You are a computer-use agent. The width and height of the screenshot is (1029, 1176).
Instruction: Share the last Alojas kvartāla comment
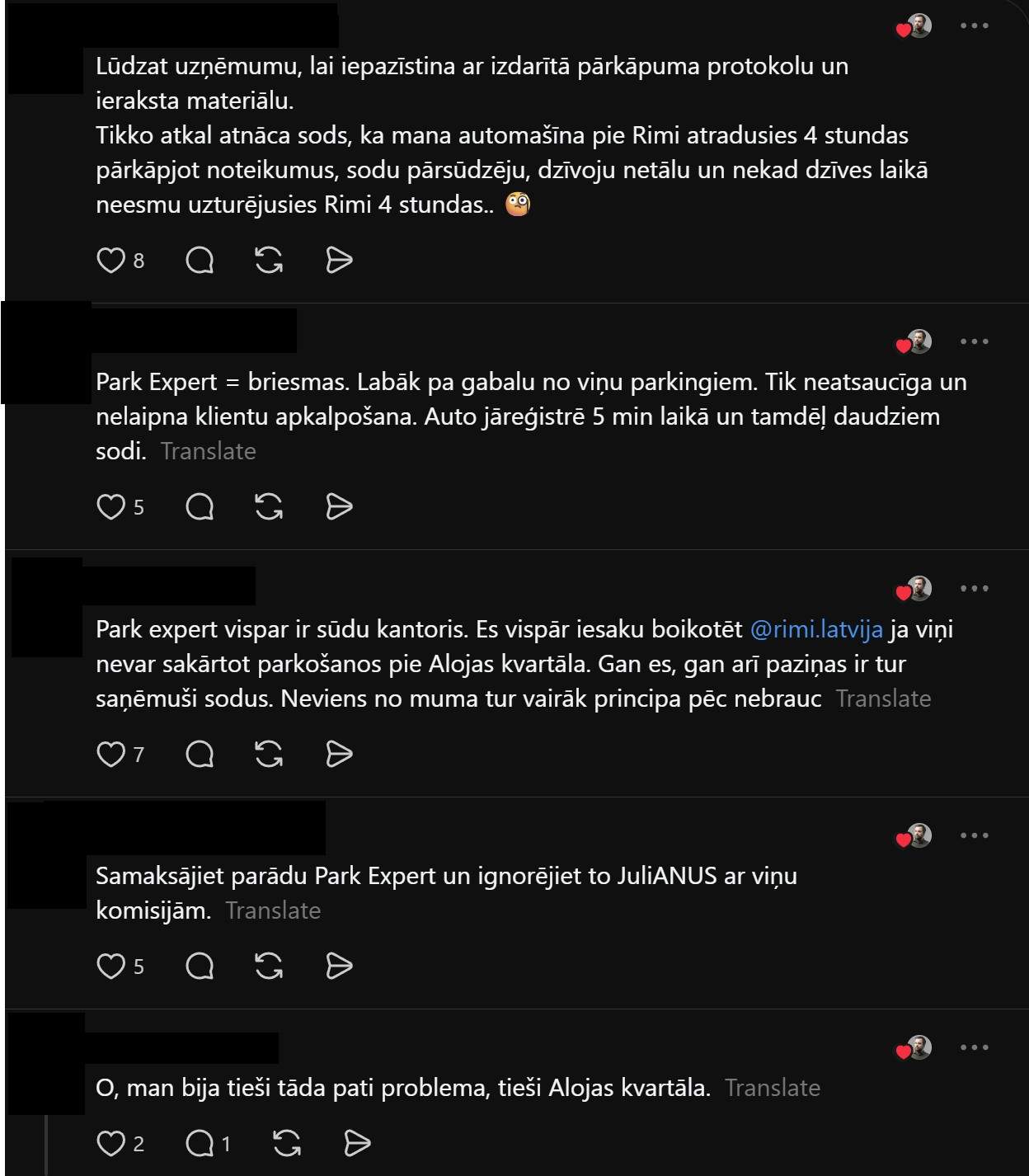[x=356, y=1143]
